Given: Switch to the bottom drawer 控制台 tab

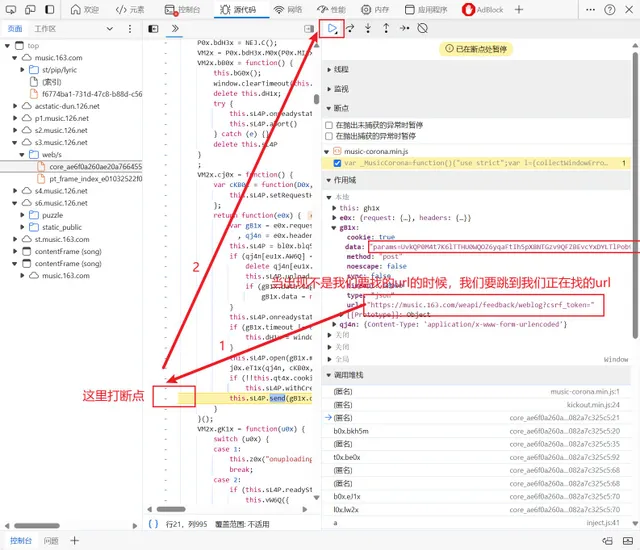Looking at the screenshot, I should [20, 541].
